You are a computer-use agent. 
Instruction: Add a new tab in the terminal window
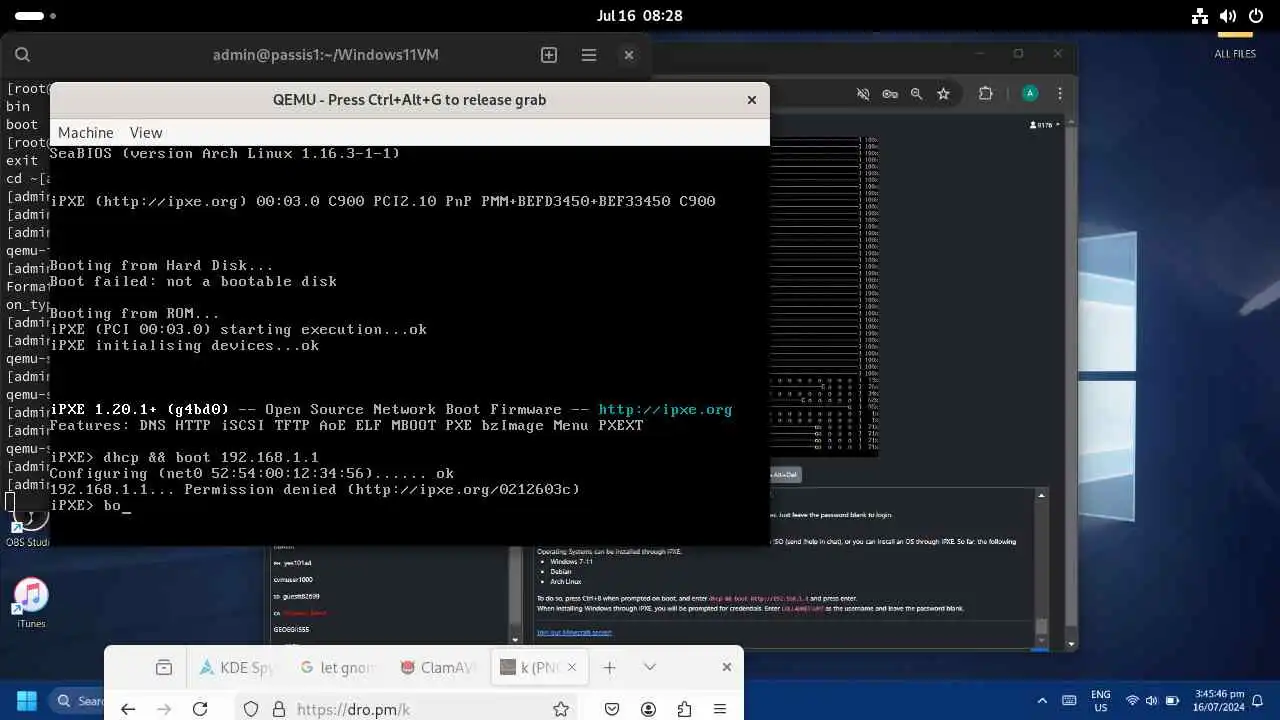coord(549,55)
